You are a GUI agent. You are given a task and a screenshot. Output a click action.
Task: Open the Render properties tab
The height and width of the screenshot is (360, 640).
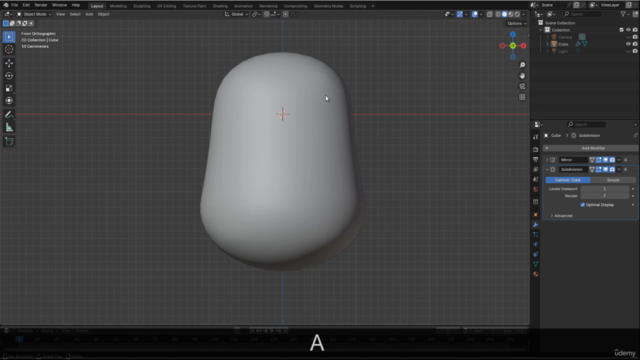[x=536, y=149]
